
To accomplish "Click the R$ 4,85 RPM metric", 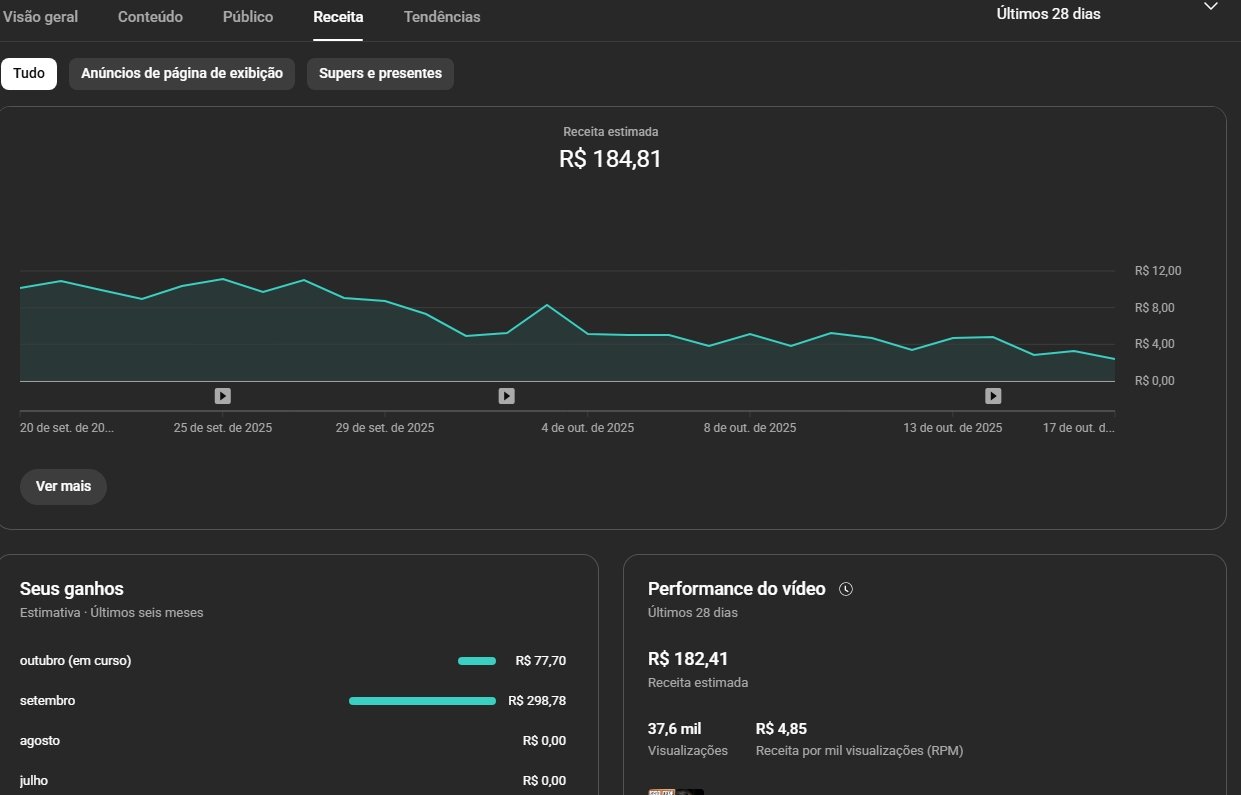I will pyautogui.click(x=781, y=729).
